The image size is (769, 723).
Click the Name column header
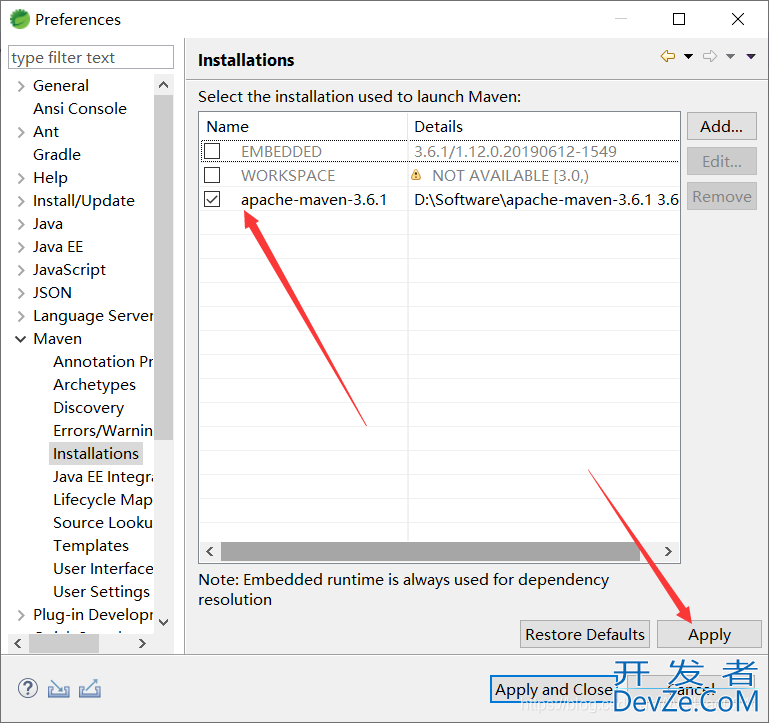click(304, 127)
